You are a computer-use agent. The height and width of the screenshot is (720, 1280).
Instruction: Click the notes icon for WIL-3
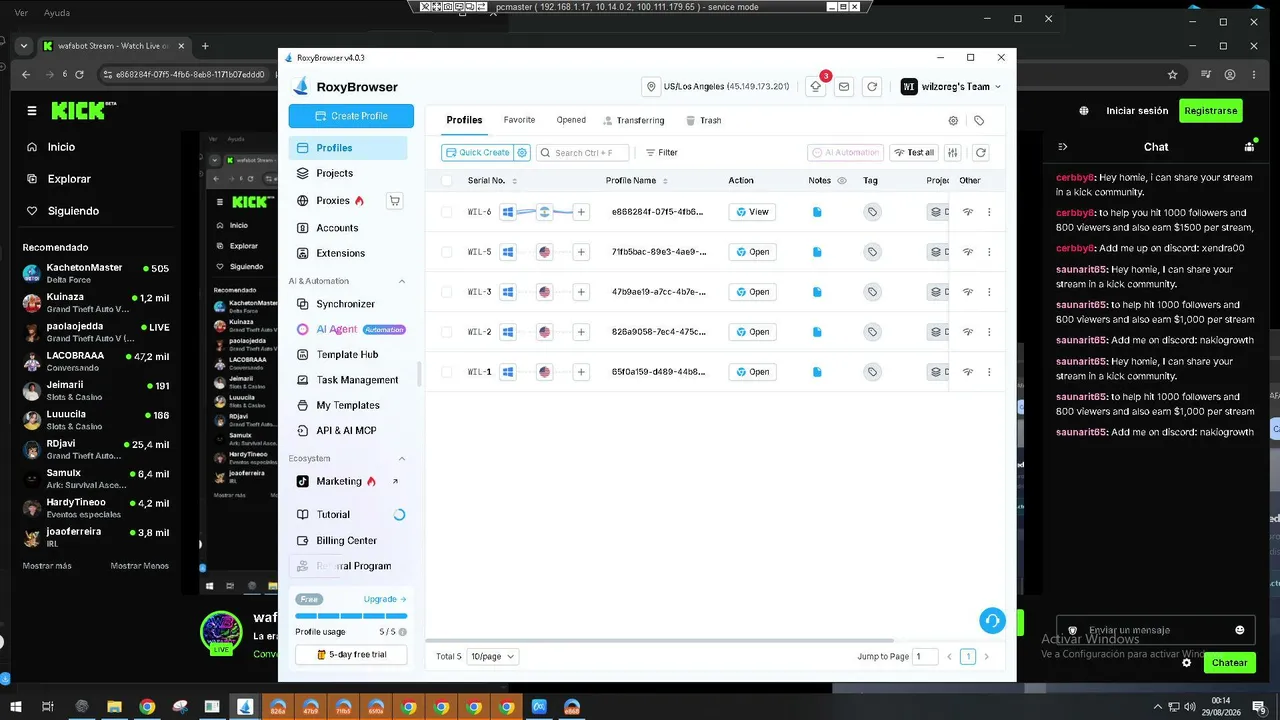point(817,292)
